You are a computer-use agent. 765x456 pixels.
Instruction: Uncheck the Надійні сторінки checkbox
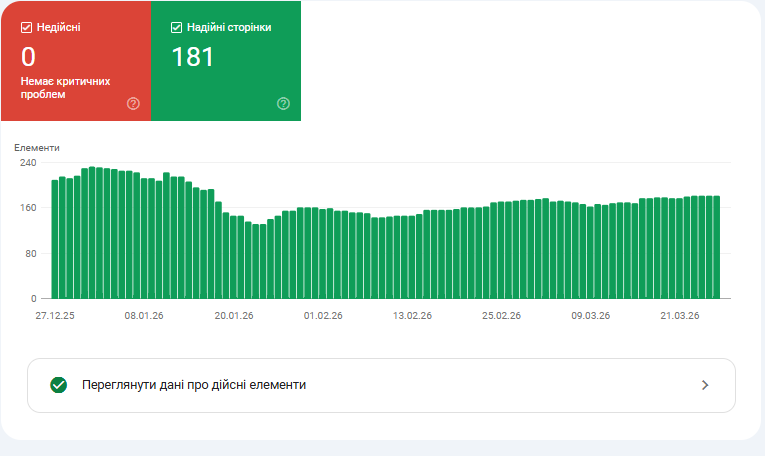176,28
